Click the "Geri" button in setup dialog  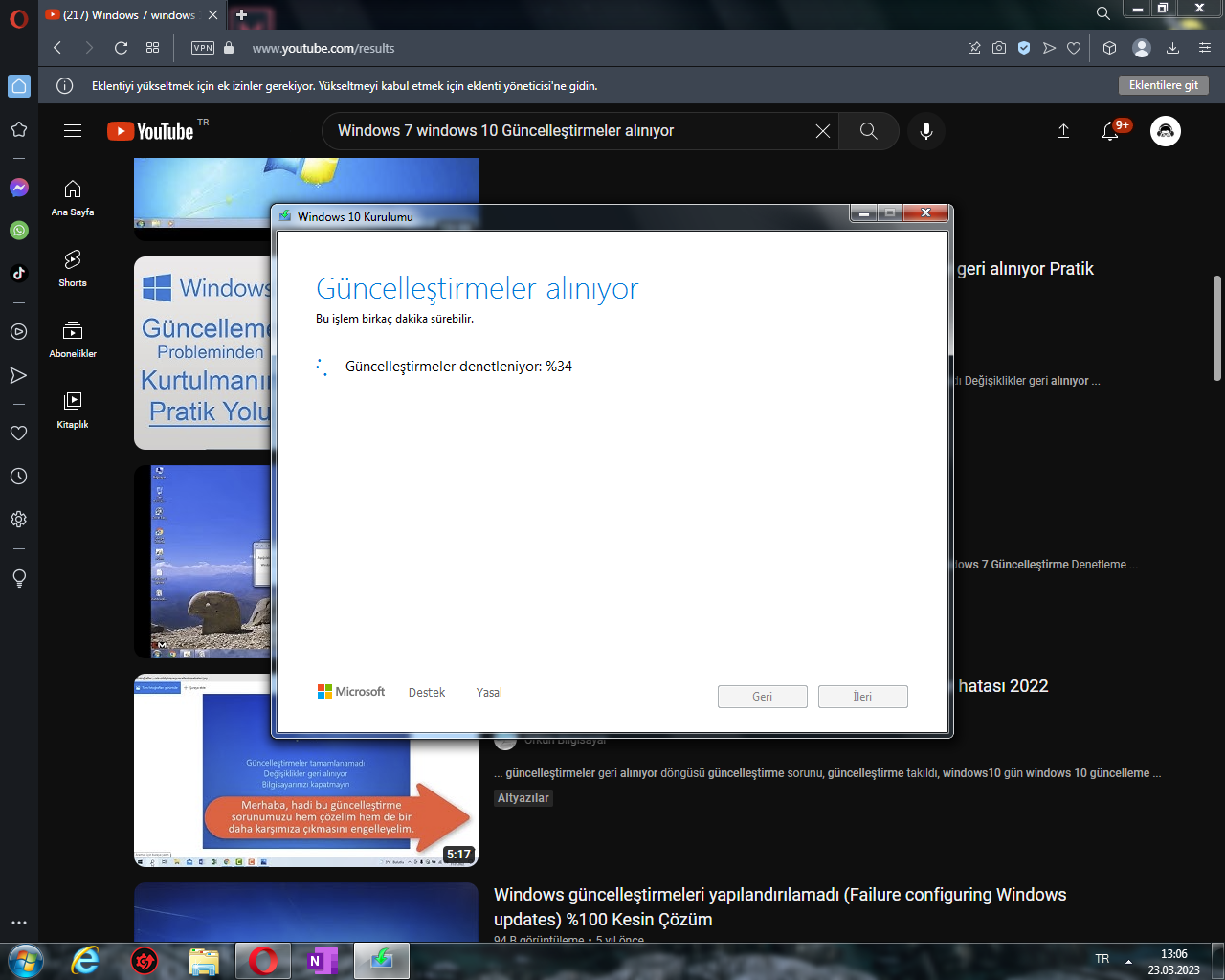[763, 697]
